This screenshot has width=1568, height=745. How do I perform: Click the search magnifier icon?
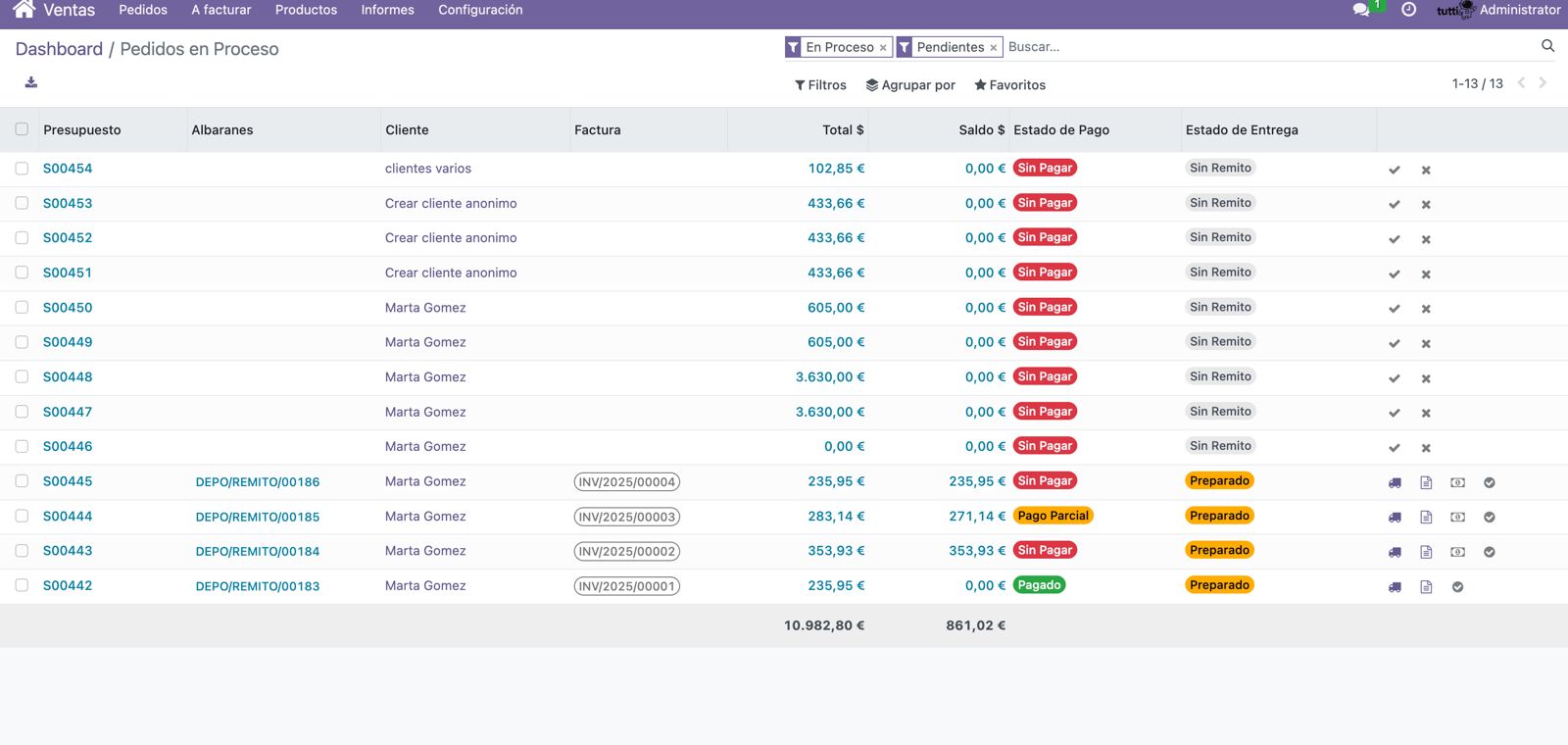click(1547, 46)
